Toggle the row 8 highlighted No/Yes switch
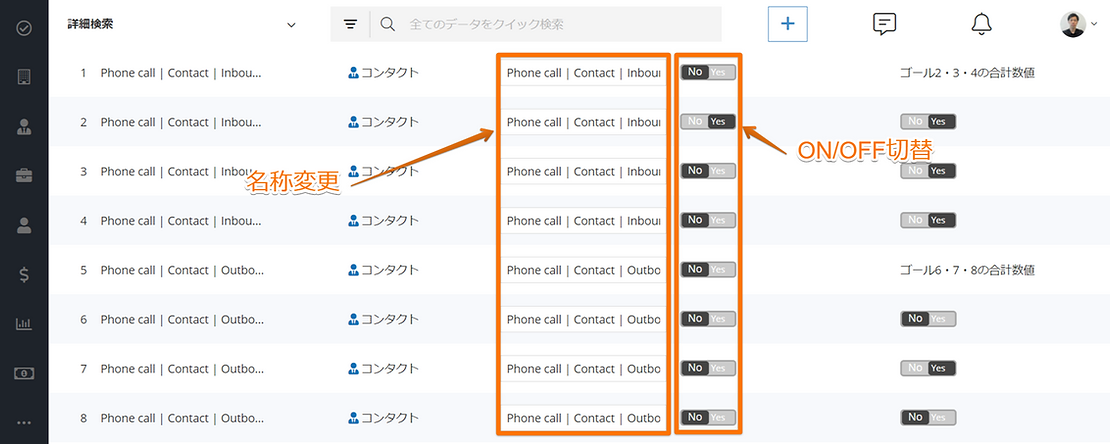The image size is (1110, 444). coord(708,417)
